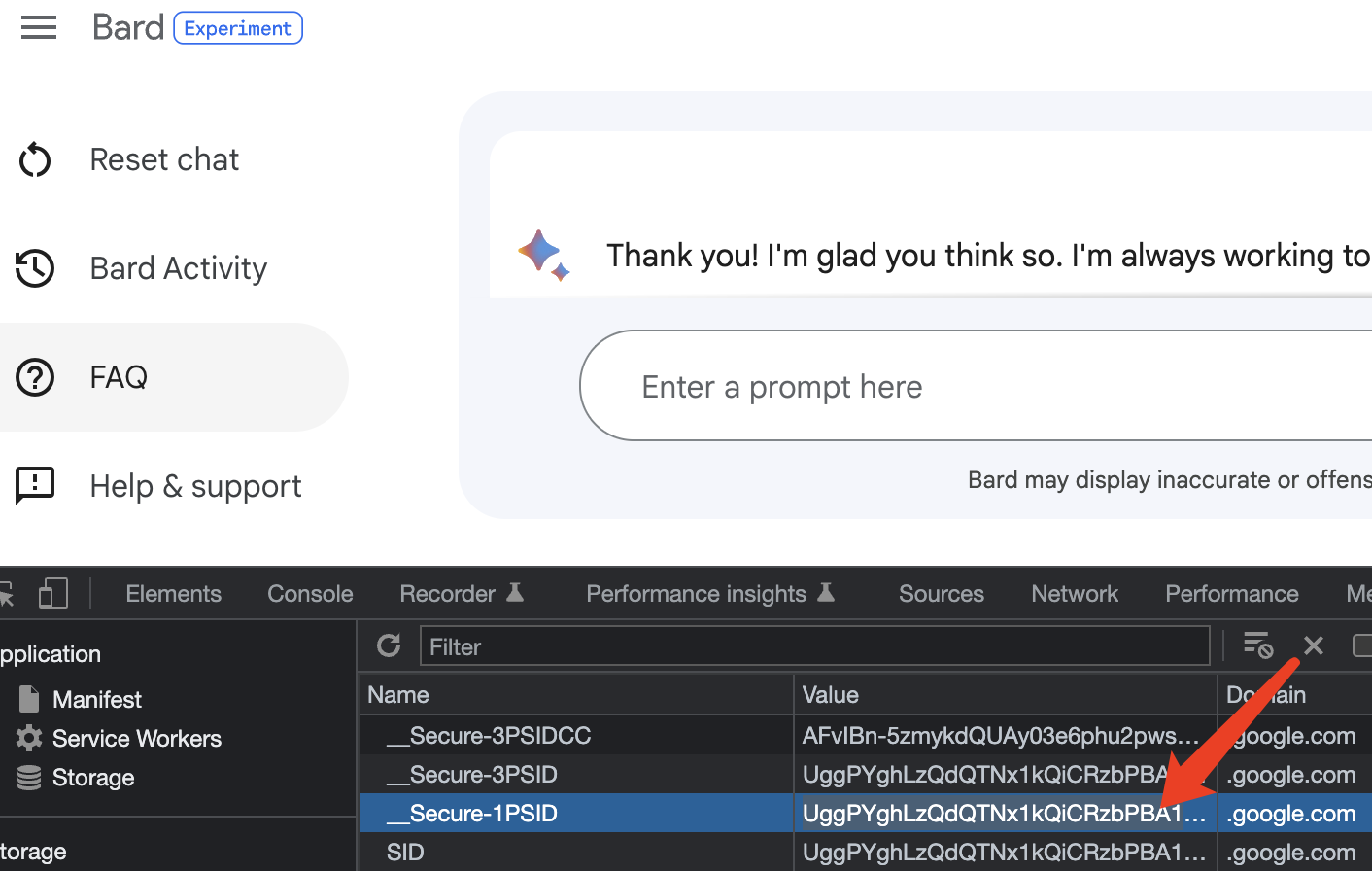Switch to the Console tab
The width and height of the screenshot is (1372, 871).
(310, 594)
